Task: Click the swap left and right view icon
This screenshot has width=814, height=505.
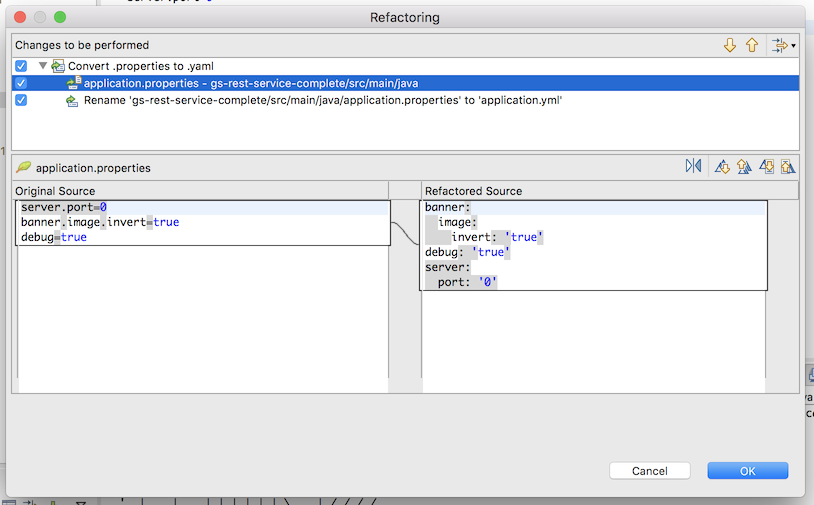Action: point(693,166)
